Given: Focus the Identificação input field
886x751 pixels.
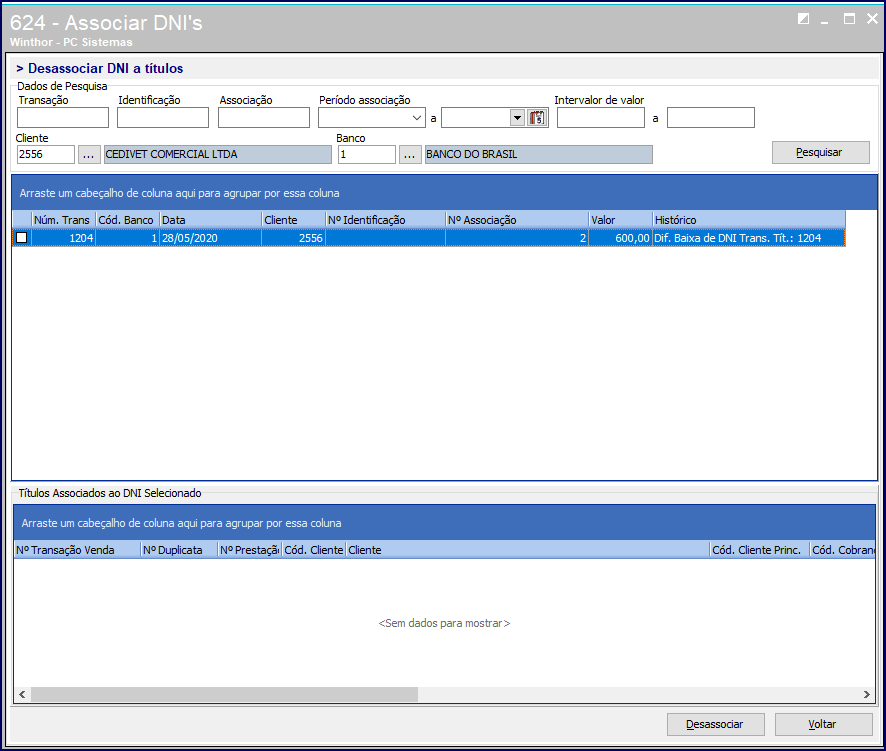Looking at the screenshot, I should click(x=163, y=118).
